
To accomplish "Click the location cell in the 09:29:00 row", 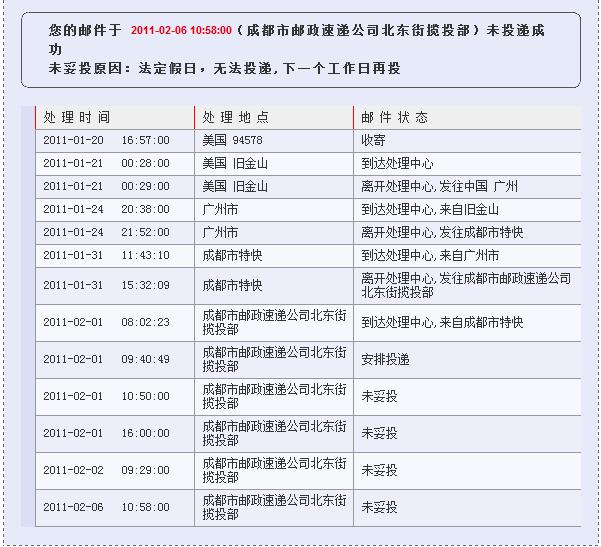I will tap(274, 470).
